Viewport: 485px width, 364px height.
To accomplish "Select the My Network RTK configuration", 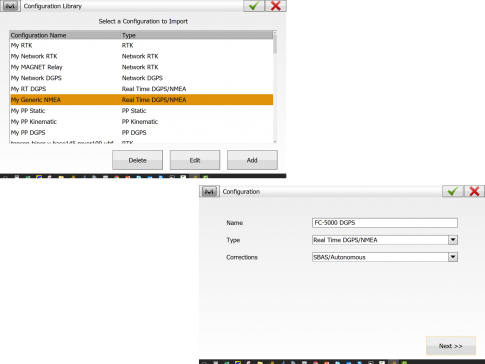I will pos(141,56).
